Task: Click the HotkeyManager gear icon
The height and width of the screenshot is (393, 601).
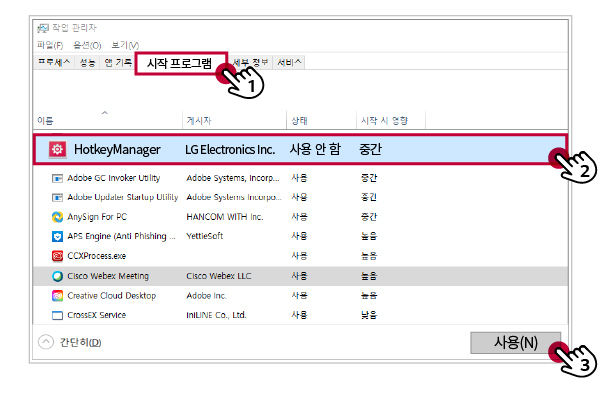Action: (57, 149)
